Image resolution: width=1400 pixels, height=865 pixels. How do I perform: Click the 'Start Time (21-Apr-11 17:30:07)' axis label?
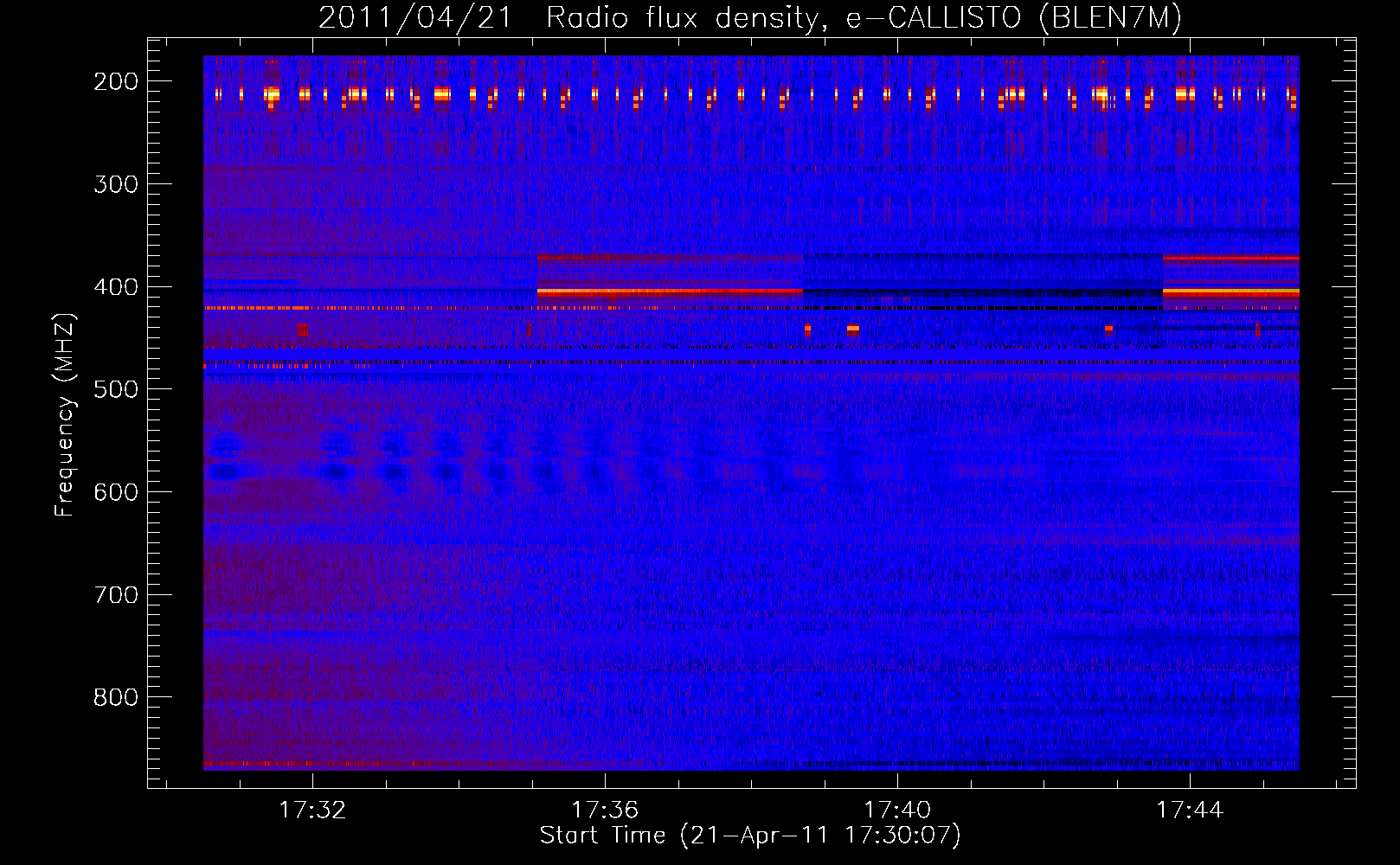pos(750,836)
